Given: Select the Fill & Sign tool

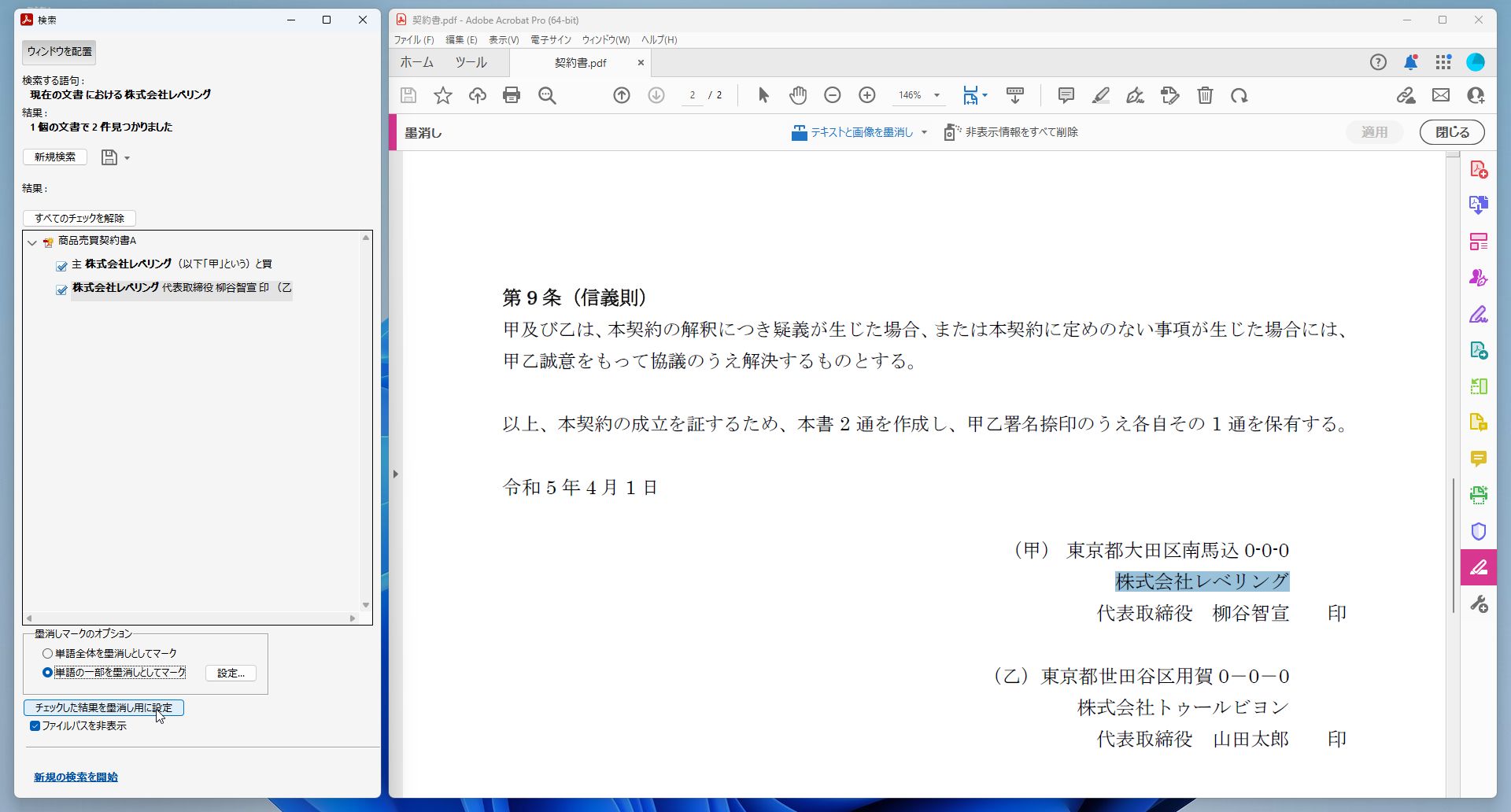Looking at the screenshot, I should [x=1479, y=314].
